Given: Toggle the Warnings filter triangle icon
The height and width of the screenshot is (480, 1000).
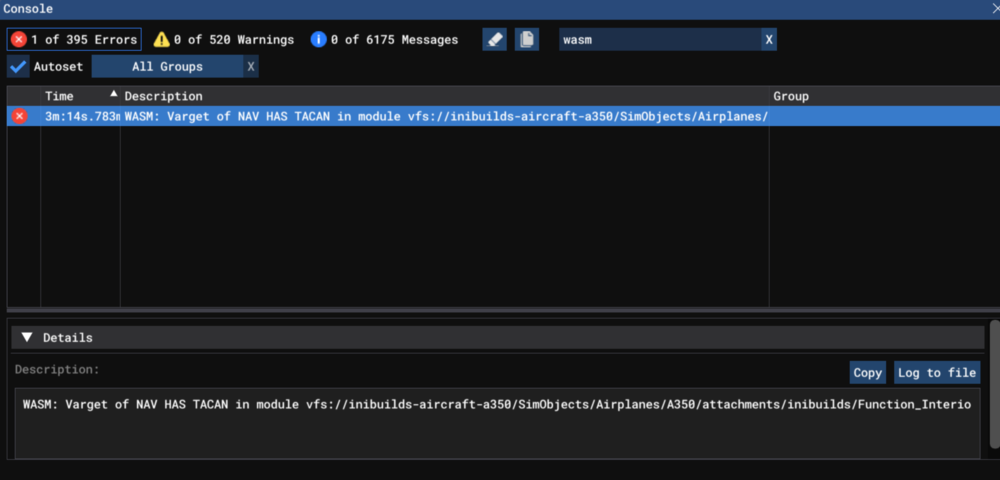Looking at the screenshot, I should pyautogui.click(x=161, y=40).
